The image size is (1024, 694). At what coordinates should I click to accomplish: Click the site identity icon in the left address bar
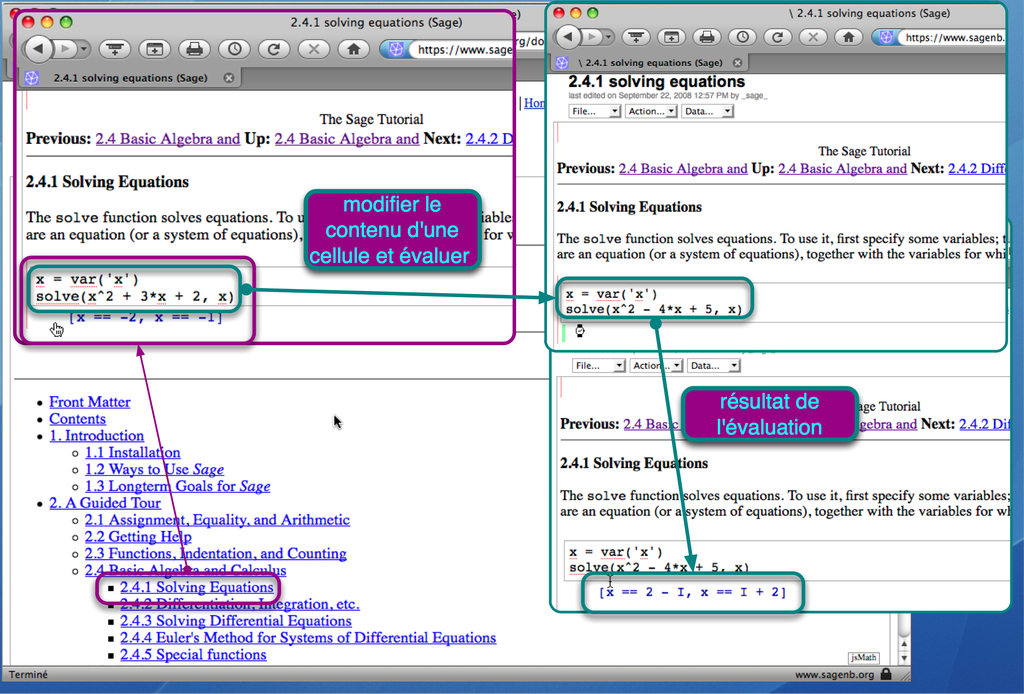click(395, 49)
